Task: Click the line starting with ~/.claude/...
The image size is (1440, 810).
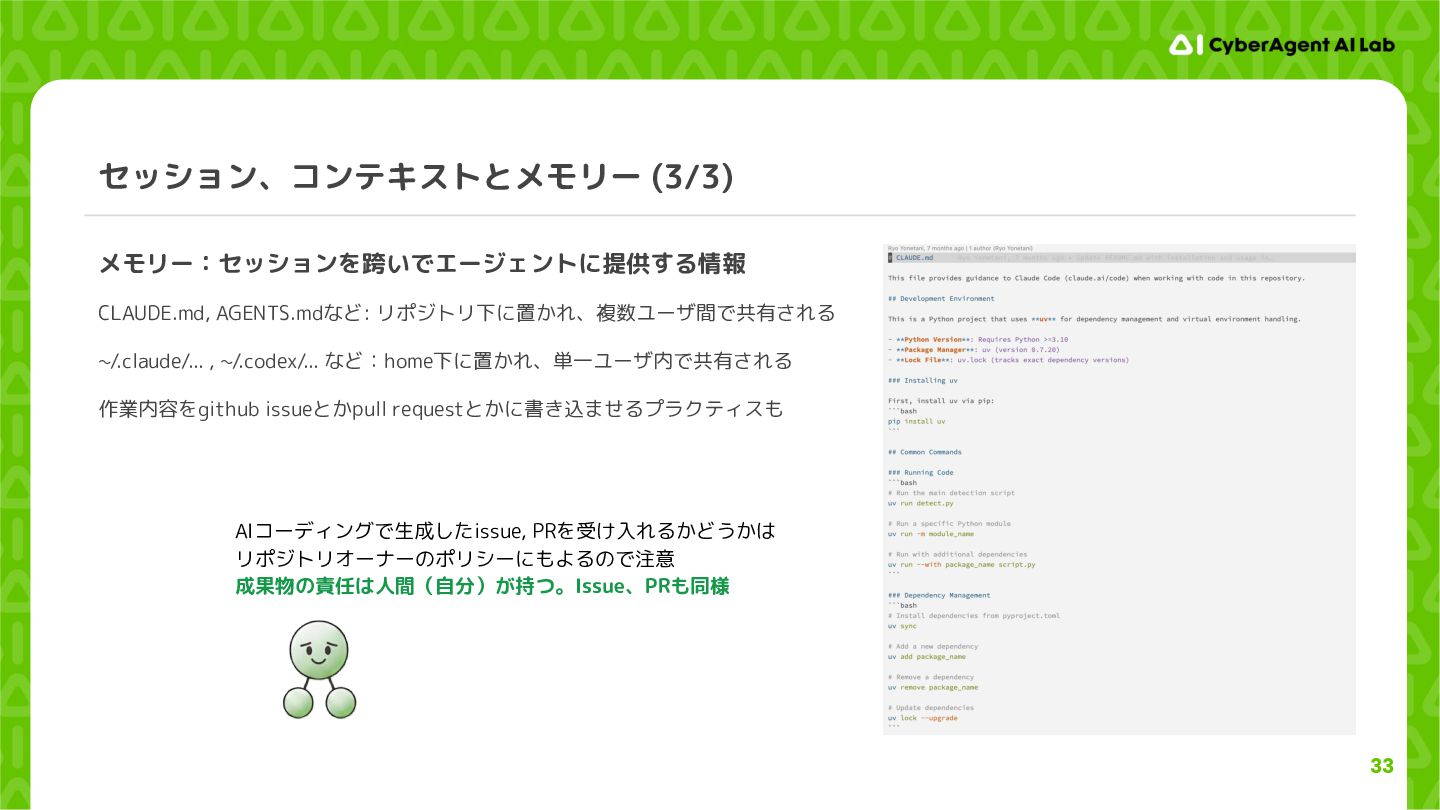Action: [x=445, y=361]
